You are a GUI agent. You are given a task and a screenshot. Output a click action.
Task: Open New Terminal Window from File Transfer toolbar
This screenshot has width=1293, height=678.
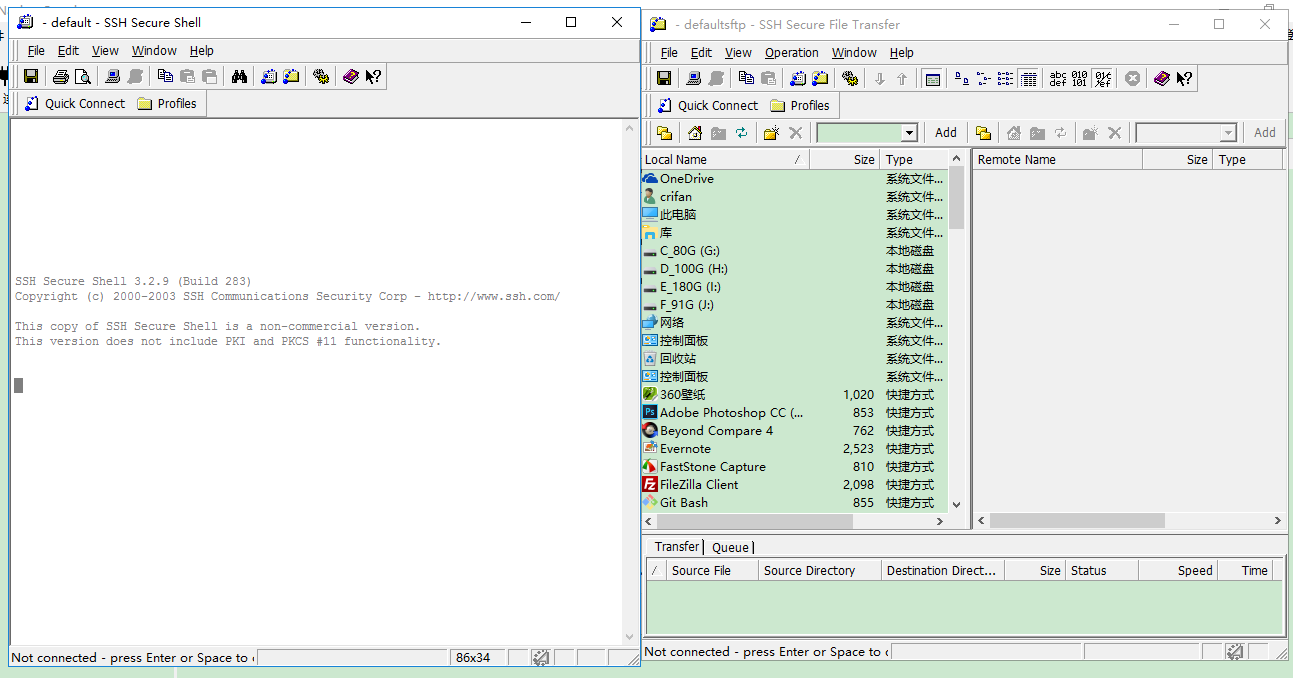tap(798, 78)
